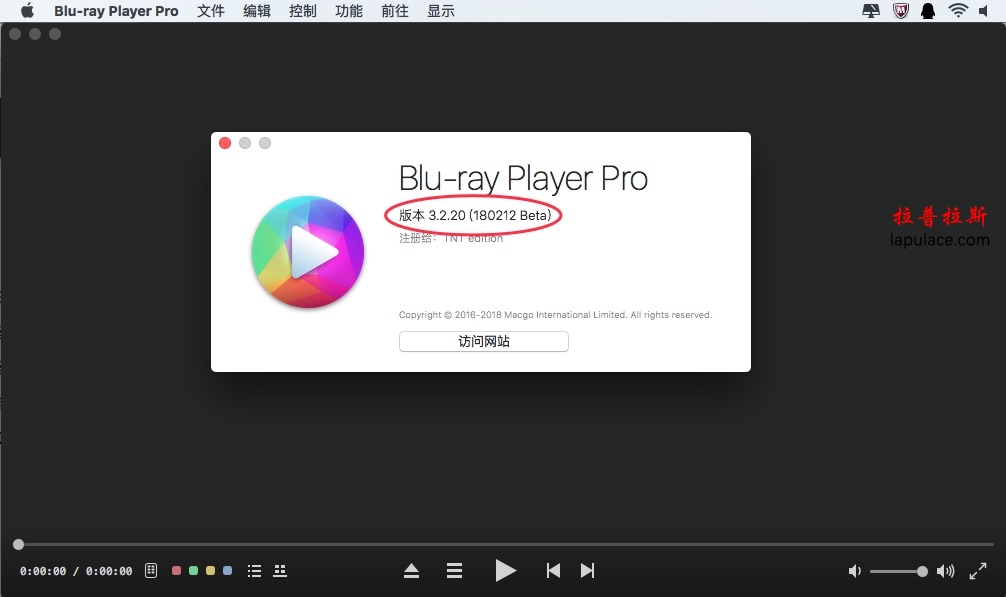This screenshot has height=597, width=1006.
Task: Click the system volume menu bar icon
Action: tap(984, 11)
